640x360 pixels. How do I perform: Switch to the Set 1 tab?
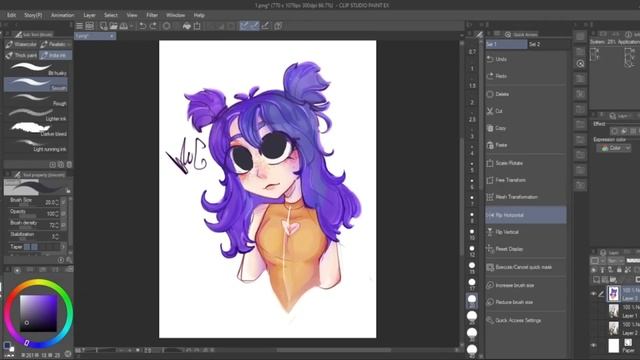click(x=506, y=44)
